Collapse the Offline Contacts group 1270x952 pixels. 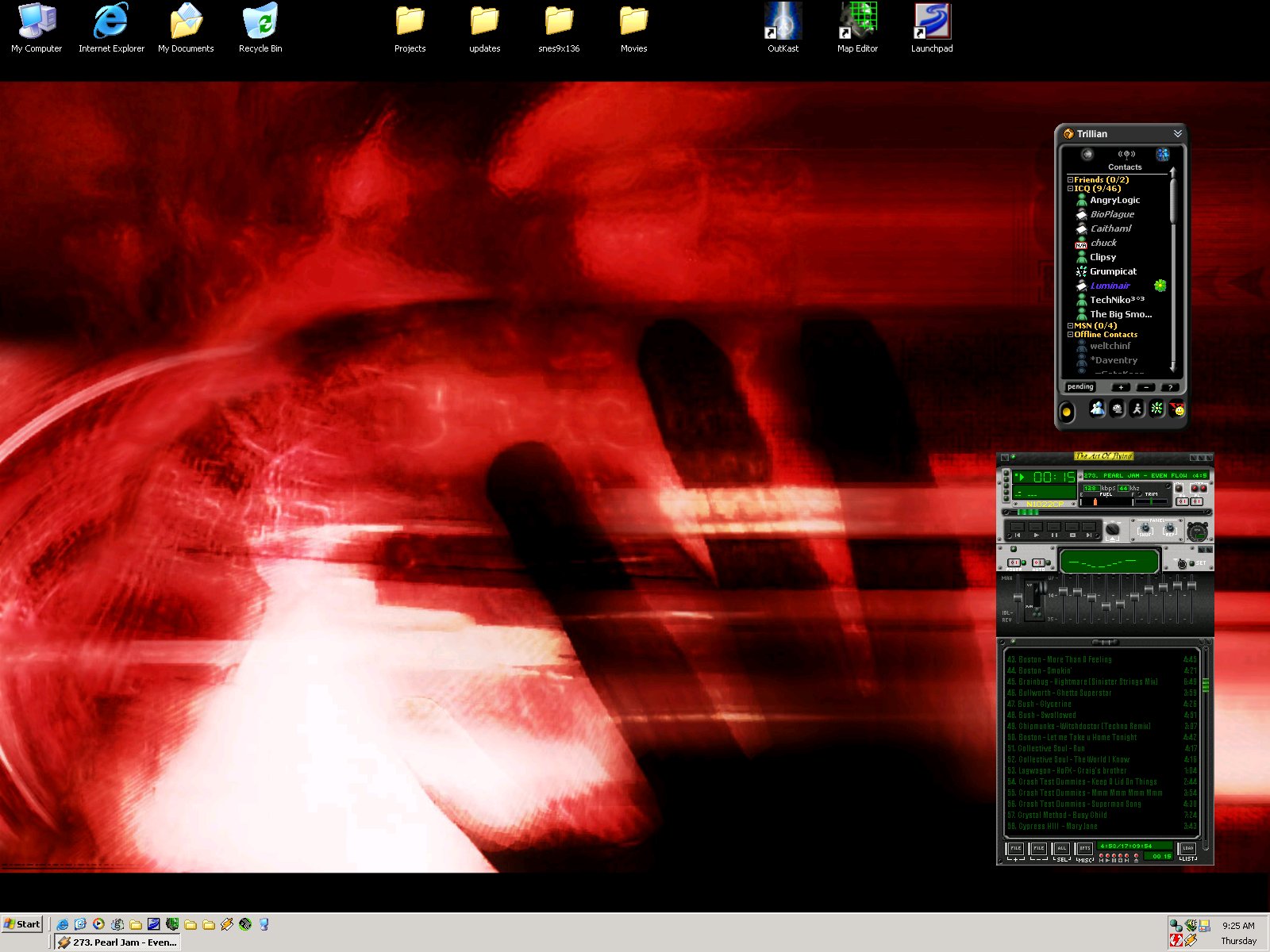click(x=1070, y=335)
